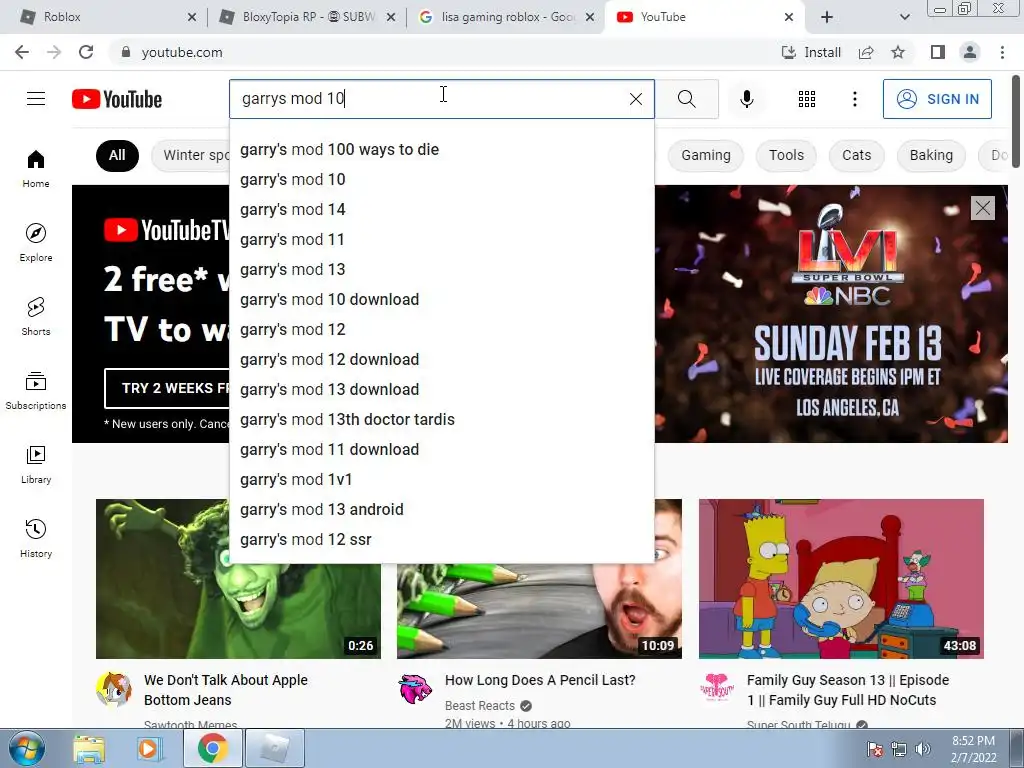
Task: Select suggestion garry's mod 11
Action: [x=441, y=240]
